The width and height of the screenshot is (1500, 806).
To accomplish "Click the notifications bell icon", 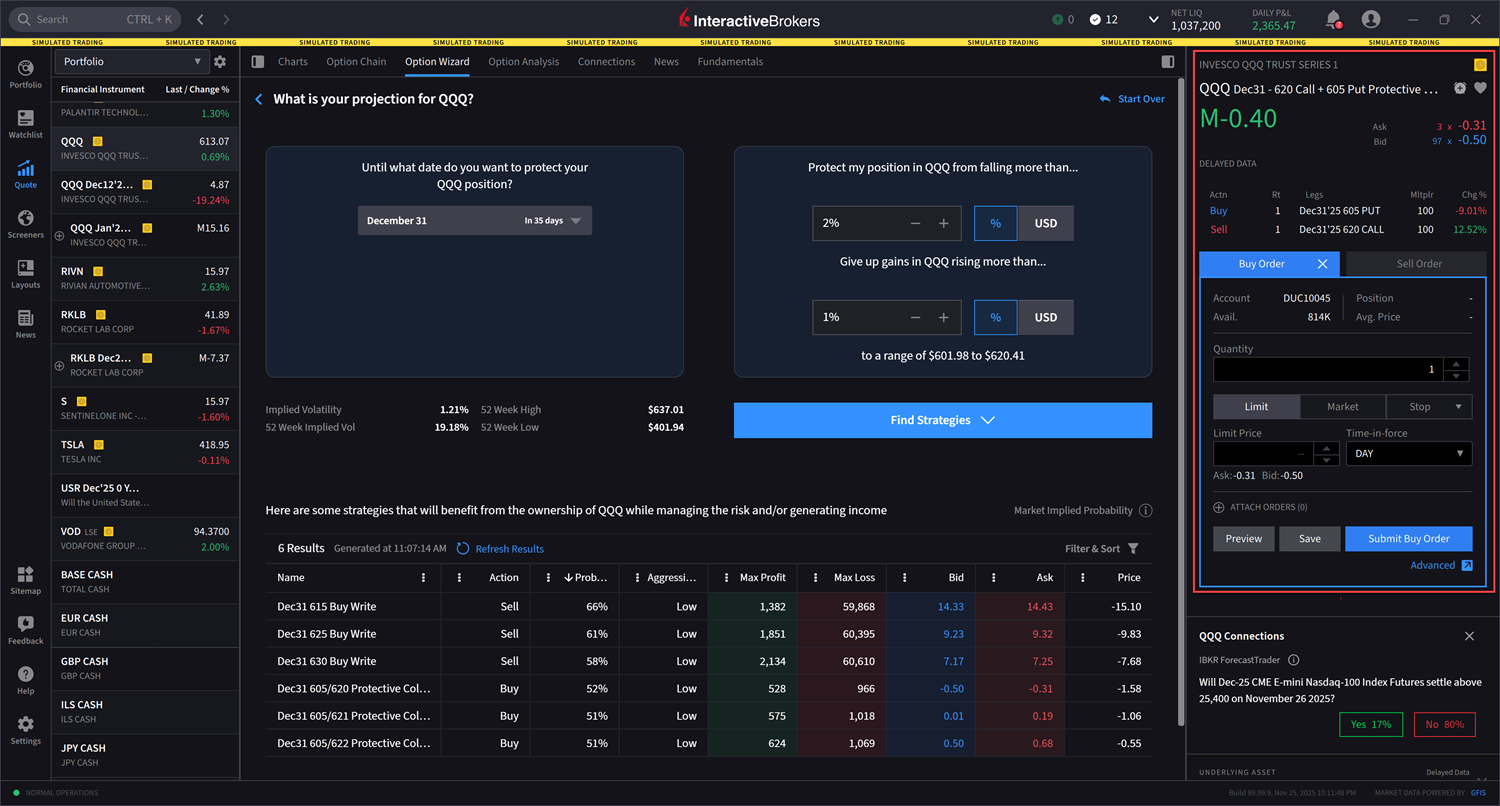I will [x=1333, y=19].
